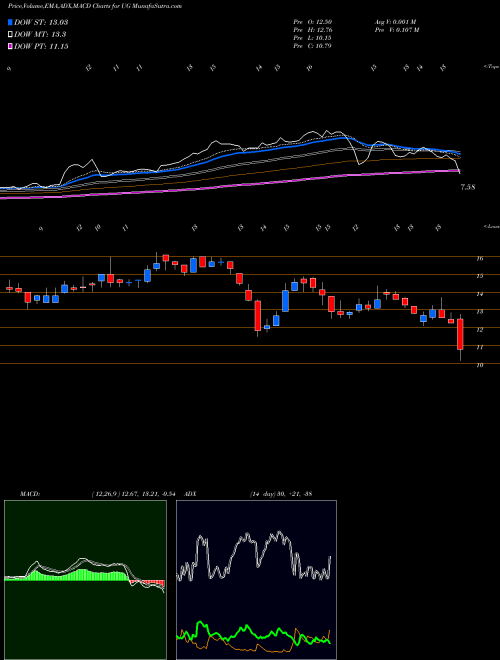The height and width of the screenshot is (660, 500).
Task: Click the 'Pre V: 0.107 M' value
Action: click(x=396, y=30)
